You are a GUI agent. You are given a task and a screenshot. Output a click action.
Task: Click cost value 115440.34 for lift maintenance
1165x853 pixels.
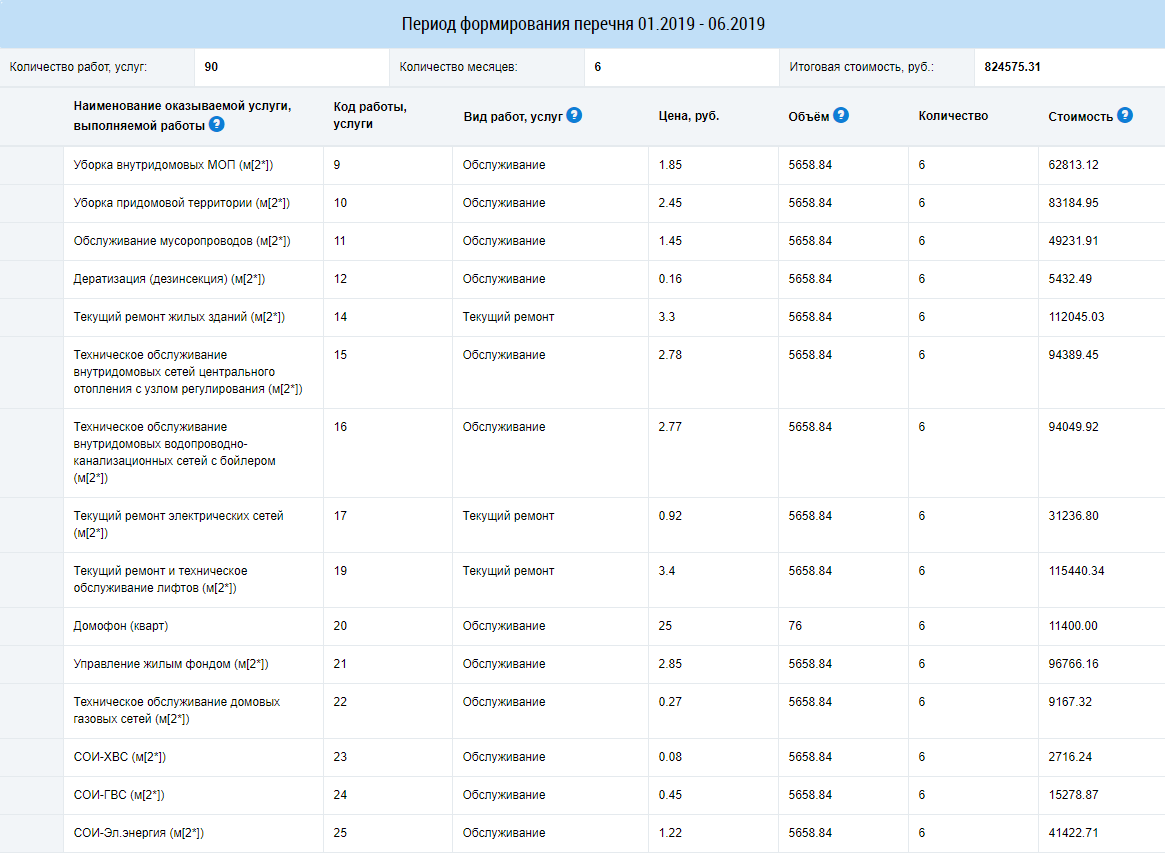(x=1077, y=571)
